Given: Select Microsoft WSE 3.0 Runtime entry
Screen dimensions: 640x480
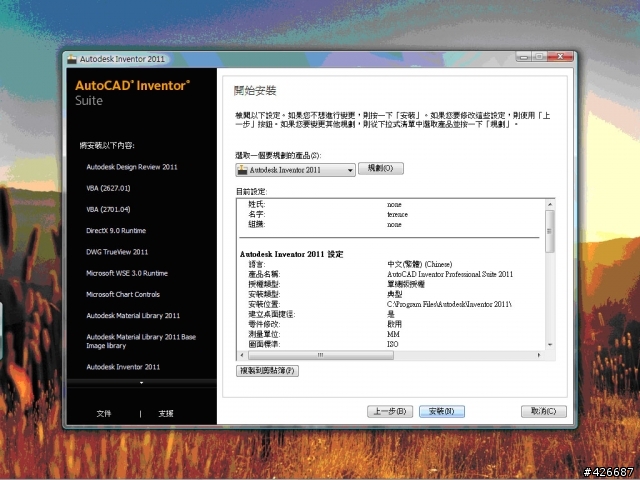Looking at the screenshot, I should [127, 273].
